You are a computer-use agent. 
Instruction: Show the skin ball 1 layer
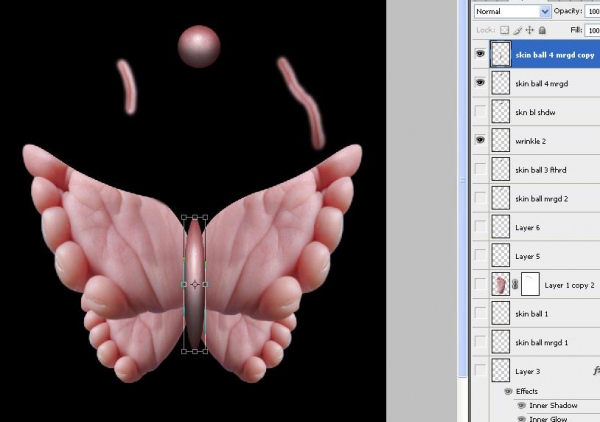tap(480, 313)
